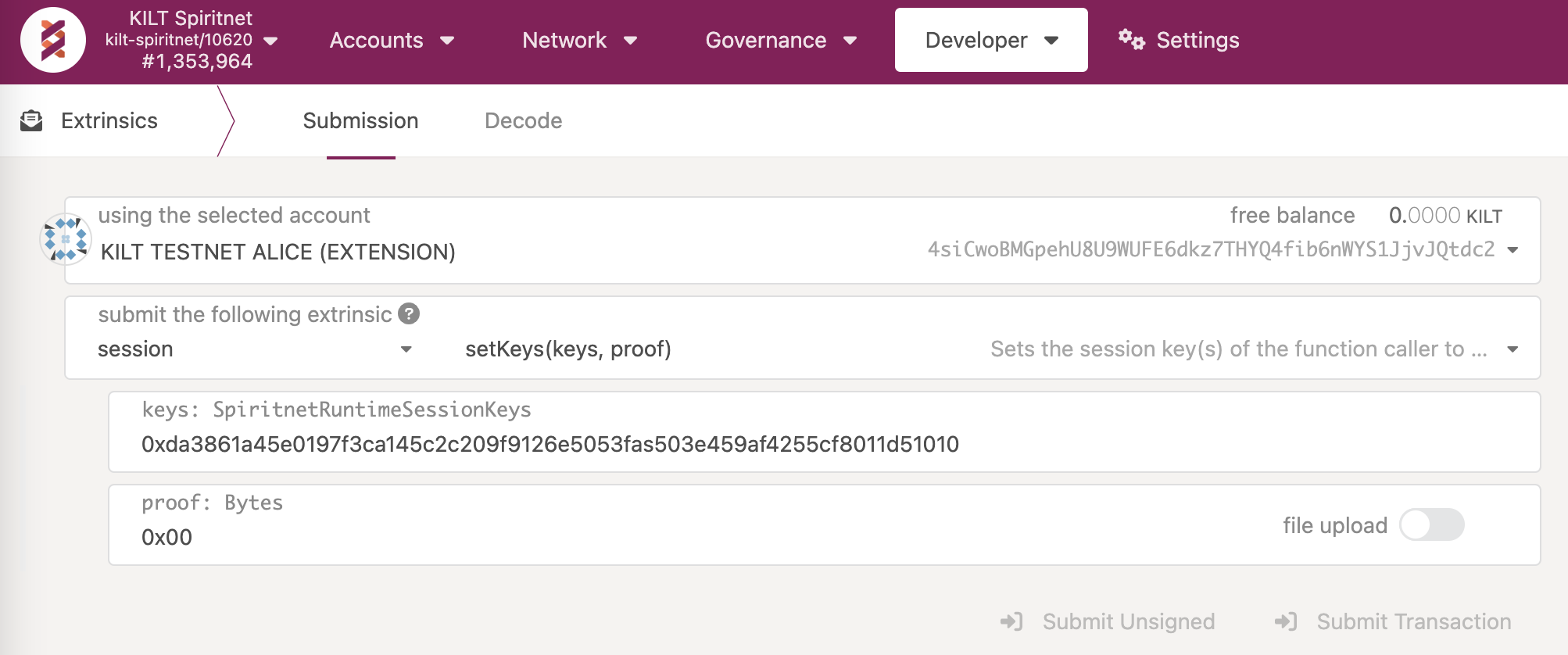This screenshot has height=655, width=1568.
Task: Expand the setKeys method dropdown arrow
Action: (x=1513, y=349)
